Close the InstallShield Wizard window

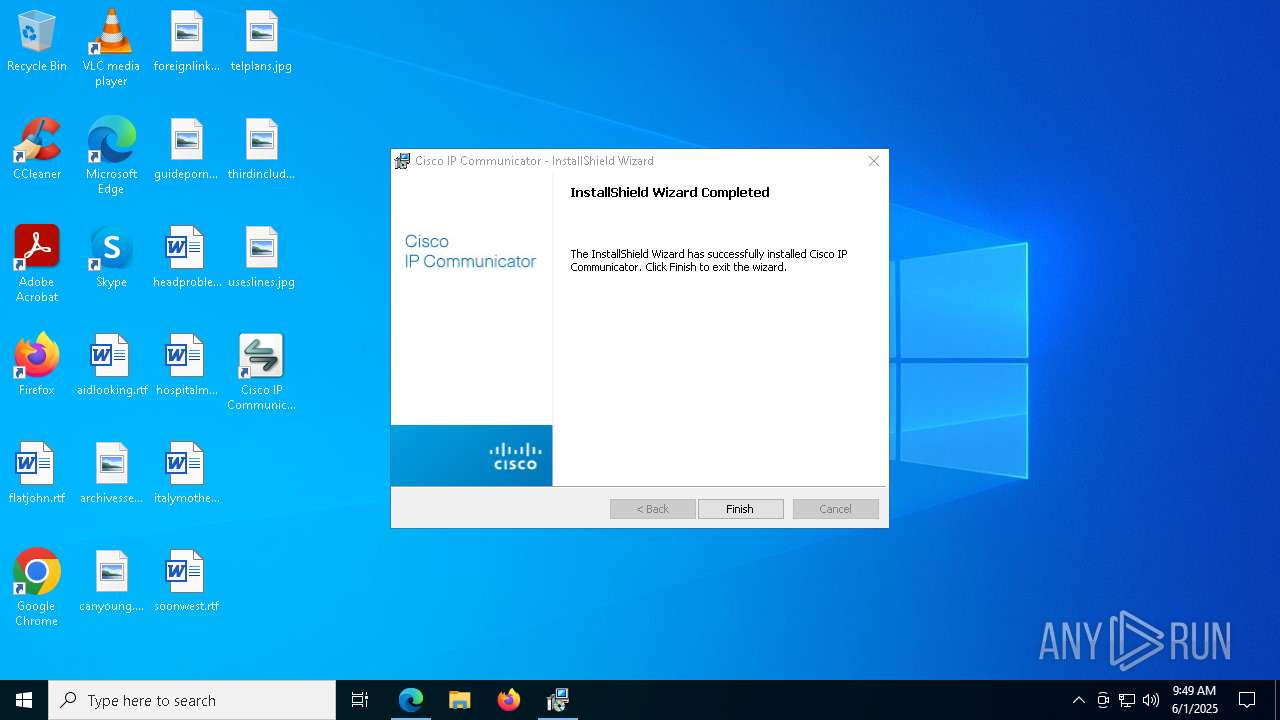click(x=874, y=161)
